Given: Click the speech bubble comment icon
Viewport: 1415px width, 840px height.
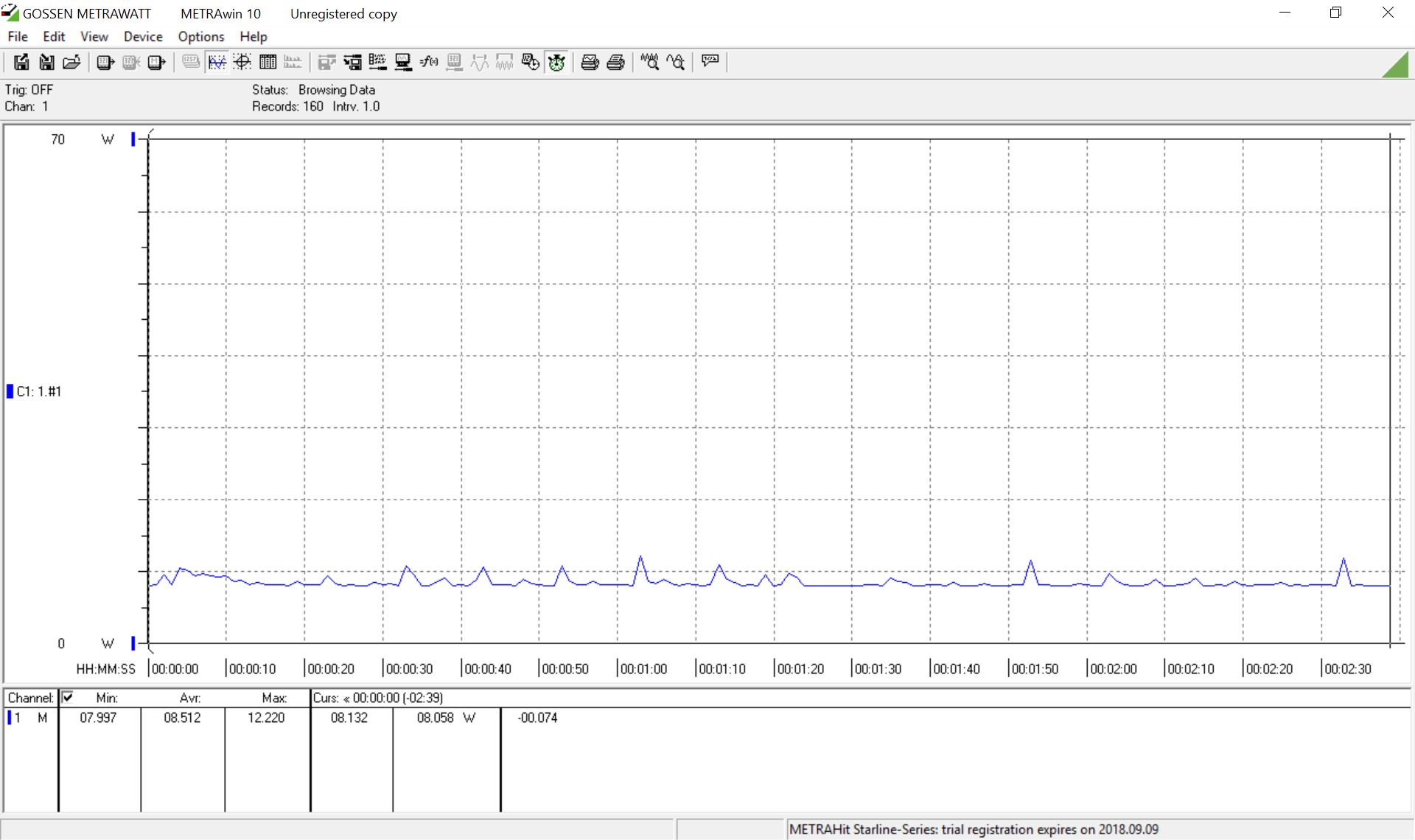Looking at the screenshot, I should coord(710,61).
